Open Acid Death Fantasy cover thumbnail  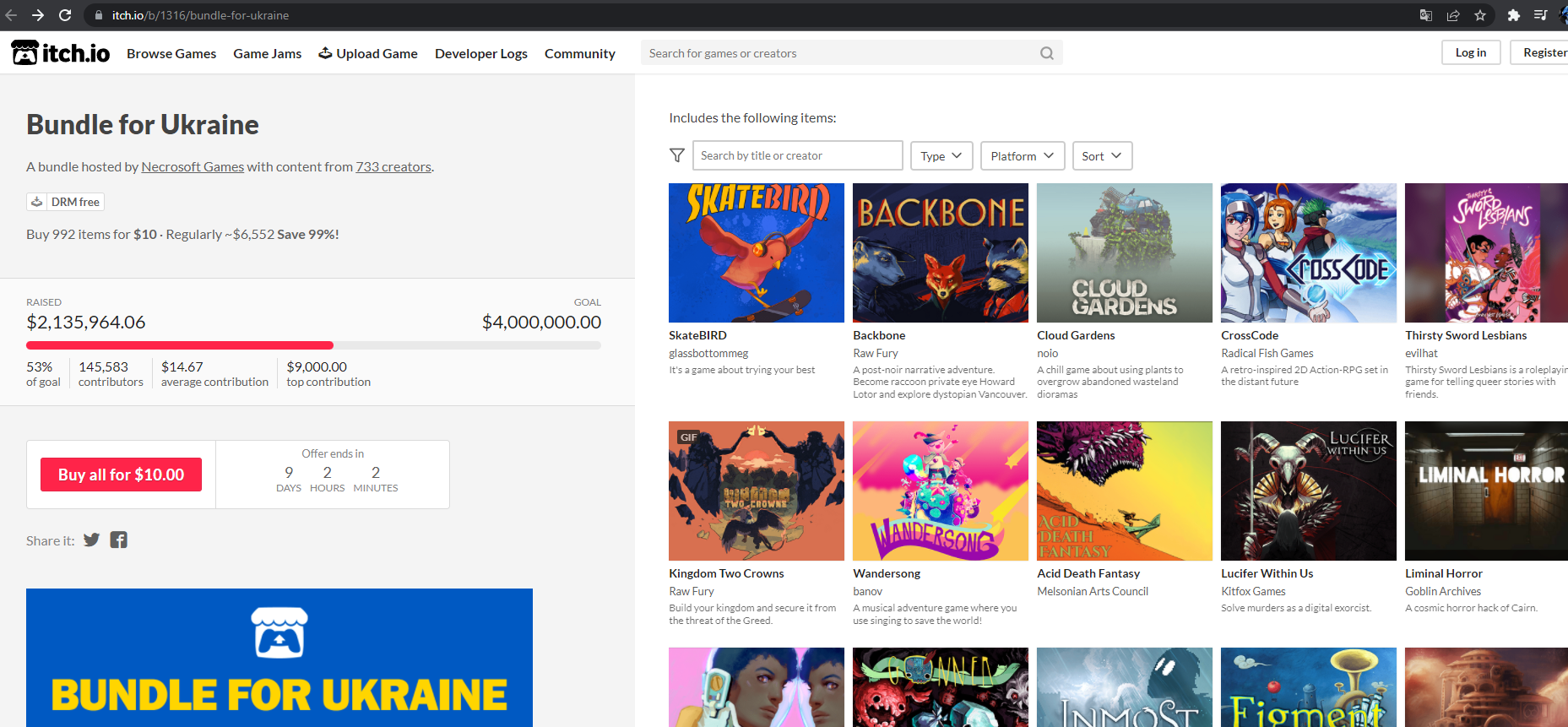coord(1125,491)
